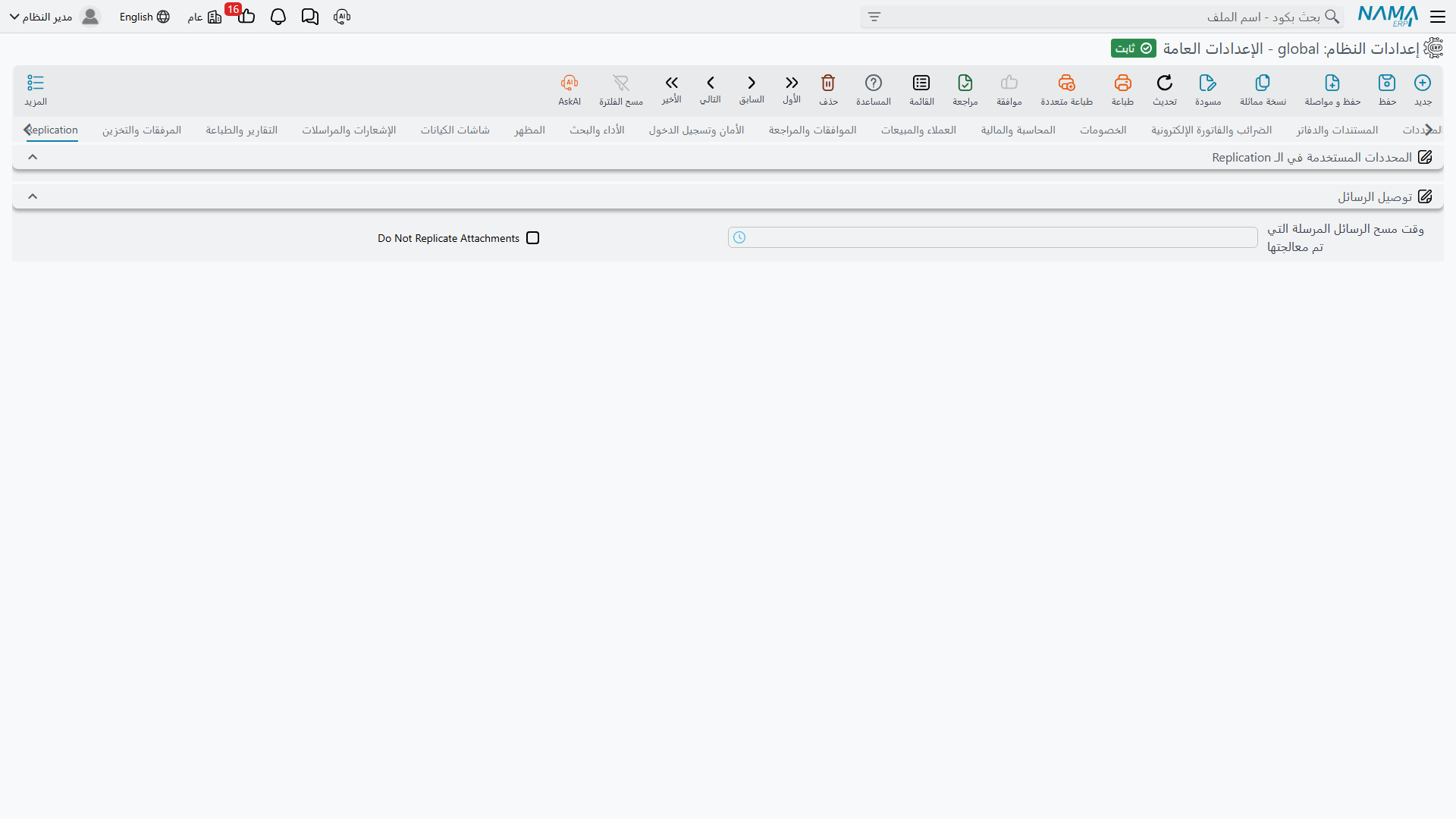Click the Save (حفظ) toolbar icon

pyautogui.click(x=1387, y=83)
